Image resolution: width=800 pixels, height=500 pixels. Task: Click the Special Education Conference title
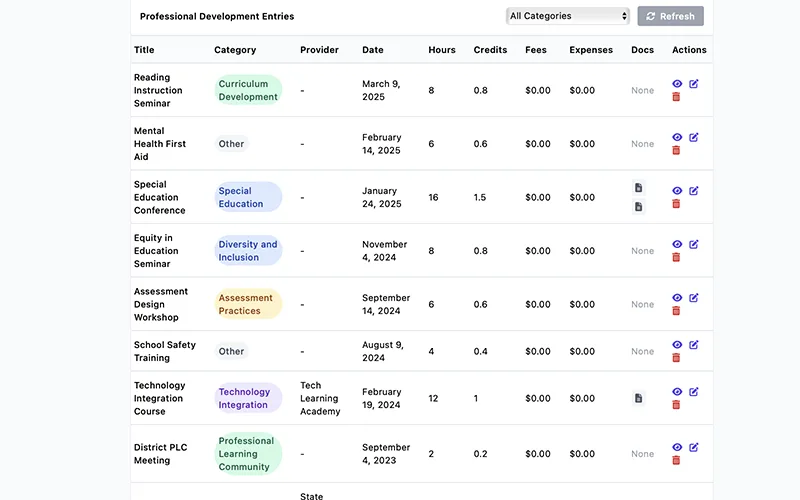pyautogui.click(x=160, y=197)
